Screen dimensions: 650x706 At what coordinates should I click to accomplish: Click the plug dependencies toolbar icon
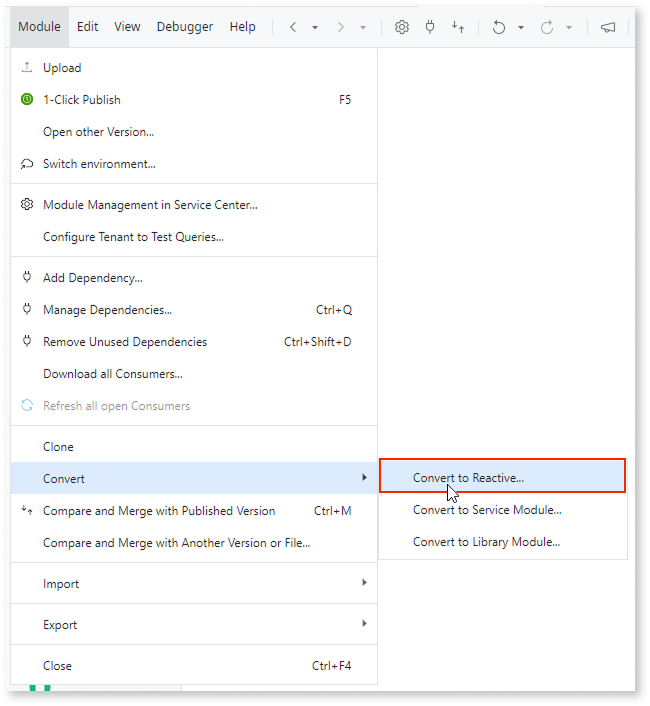point(430,27)
